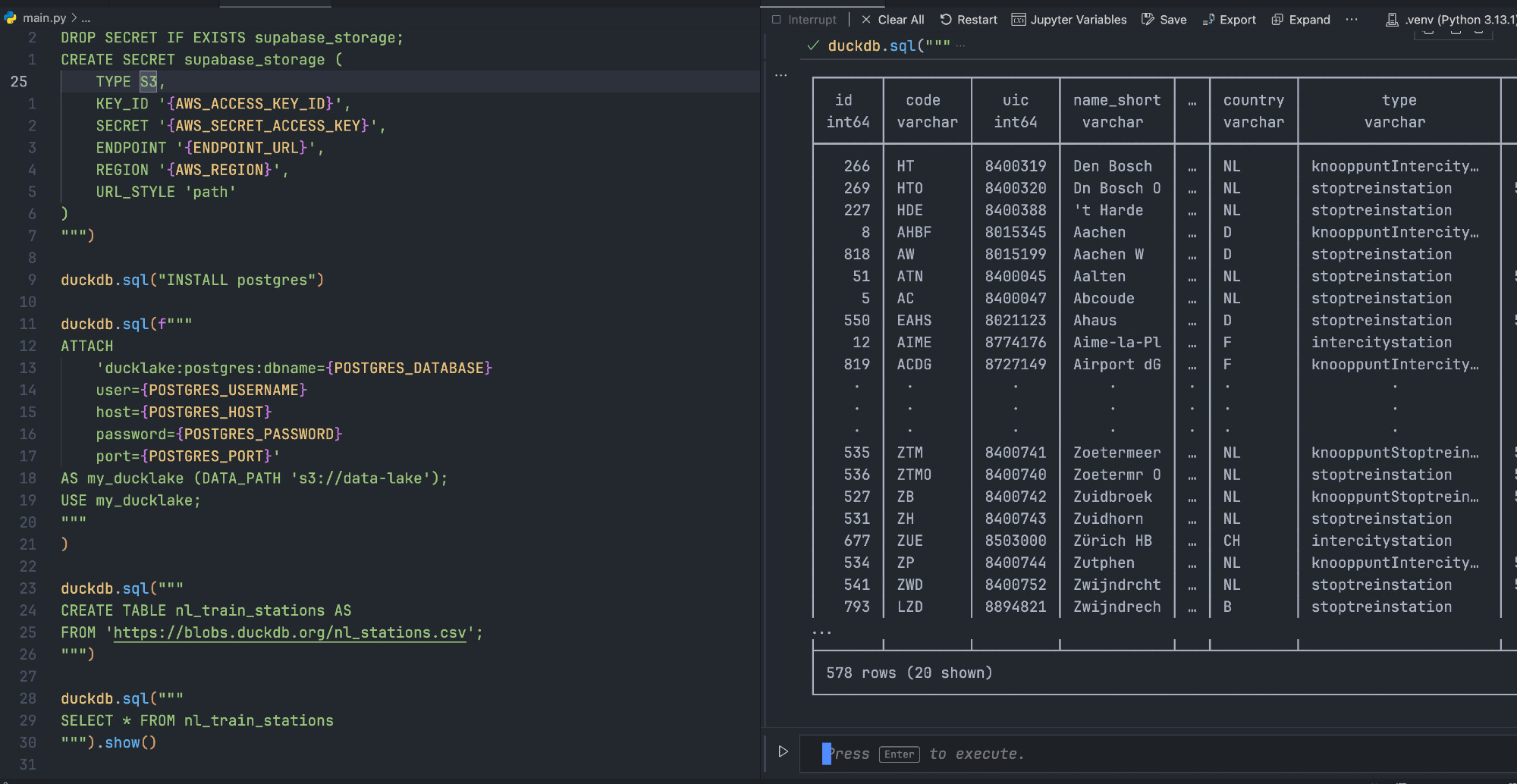This screenshot has width=1517, height=784.
Task: Open the toolbar's more actions ellipsis
Action: point(1352,20)
